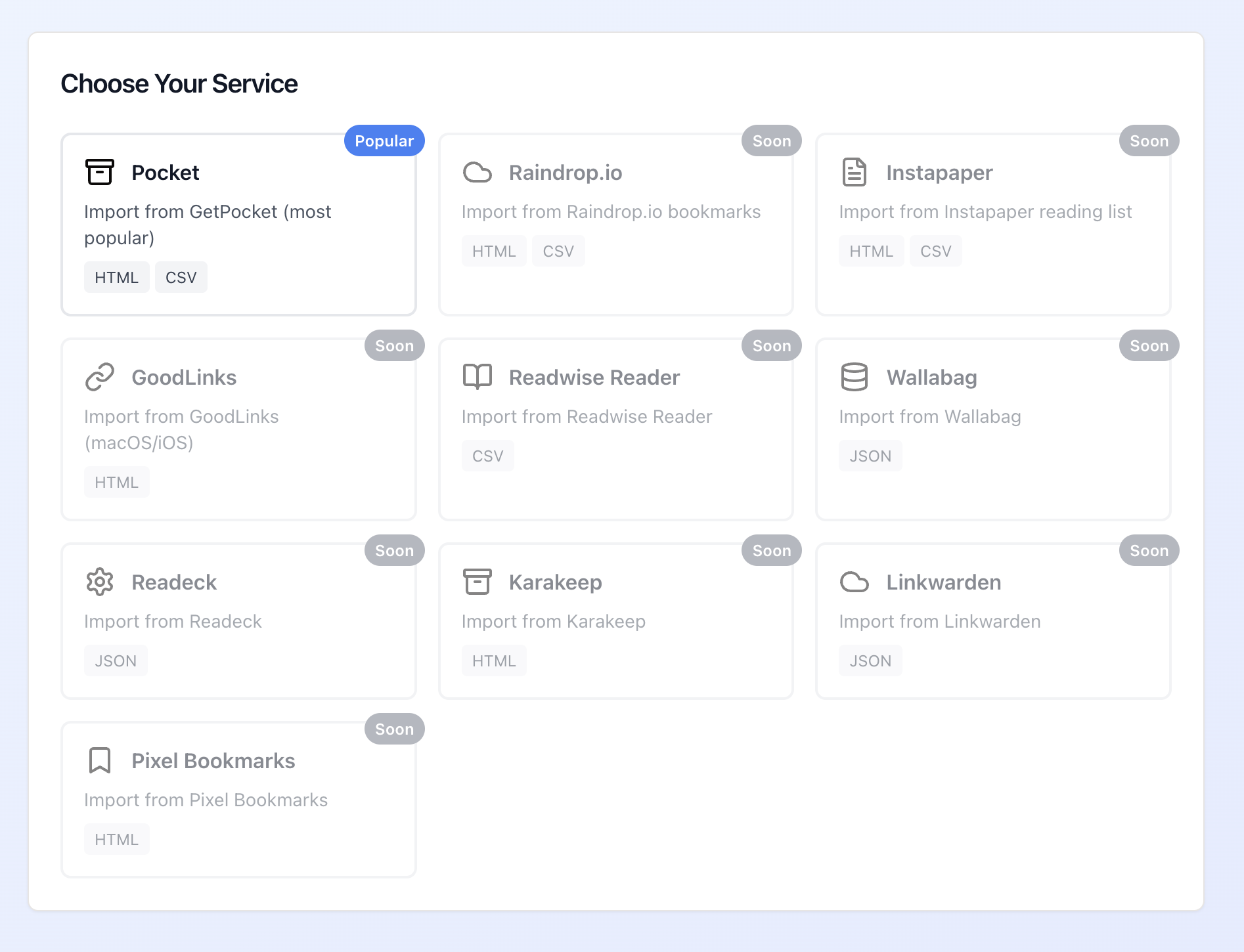The image size is (1244, 952).
Task: Click the Karakeep archive box icon
Action: 478,582
